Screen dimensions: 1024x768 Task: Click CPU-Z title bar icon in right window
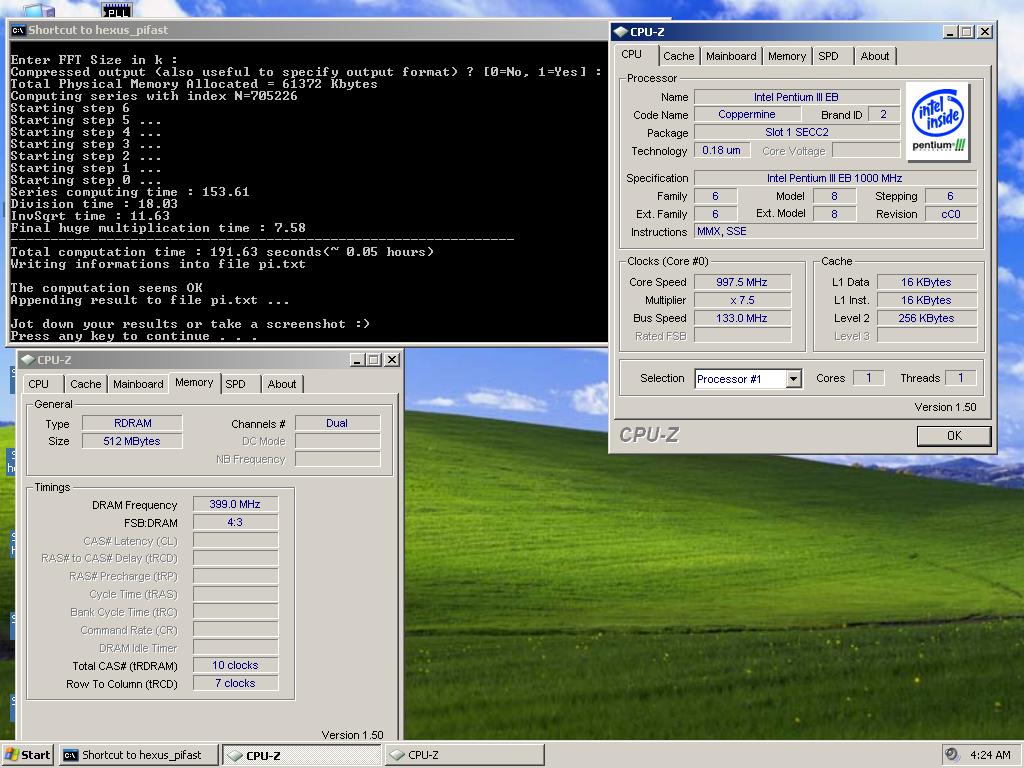[620, 31]
